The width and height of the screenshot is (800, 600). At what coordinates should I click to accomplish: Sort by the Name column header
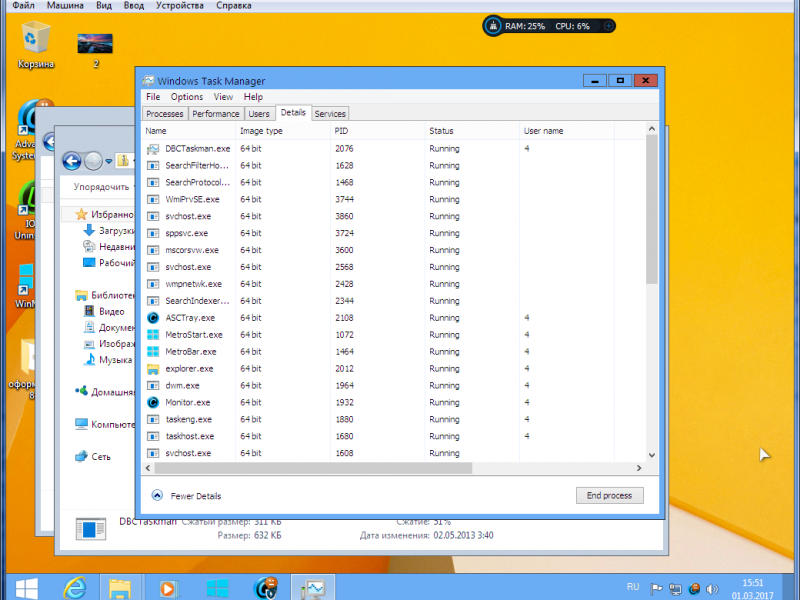[x=188, y=131]
